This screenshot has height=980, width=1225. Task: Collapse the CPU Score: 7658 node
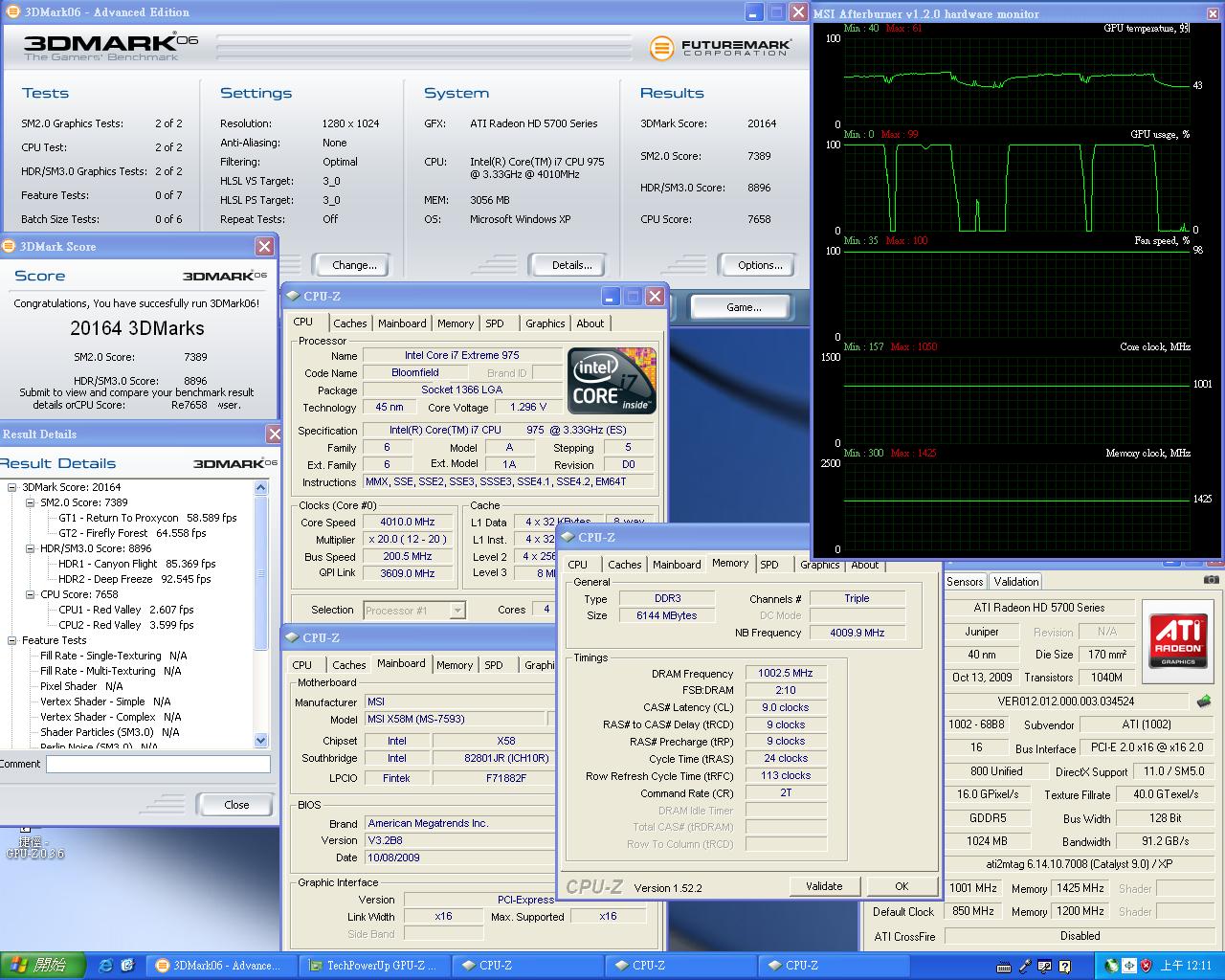(x=31, y=594)
